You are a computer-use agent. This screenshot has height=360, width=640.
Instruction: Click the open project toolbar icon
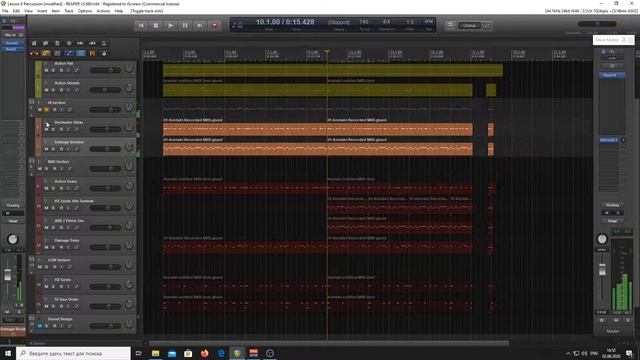[x=46, y=43]
